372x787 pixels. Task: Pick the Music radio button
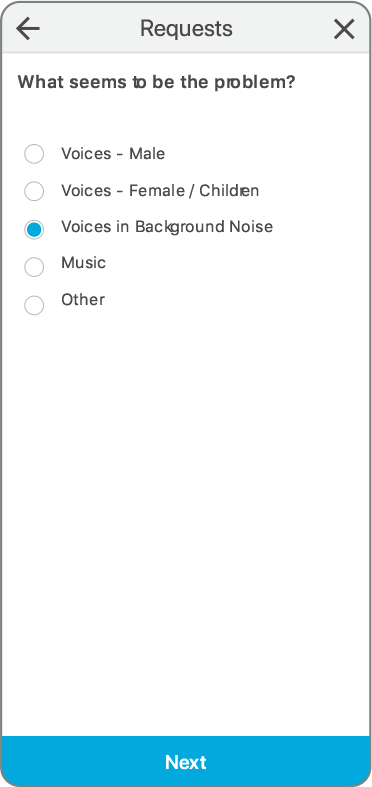34,267
